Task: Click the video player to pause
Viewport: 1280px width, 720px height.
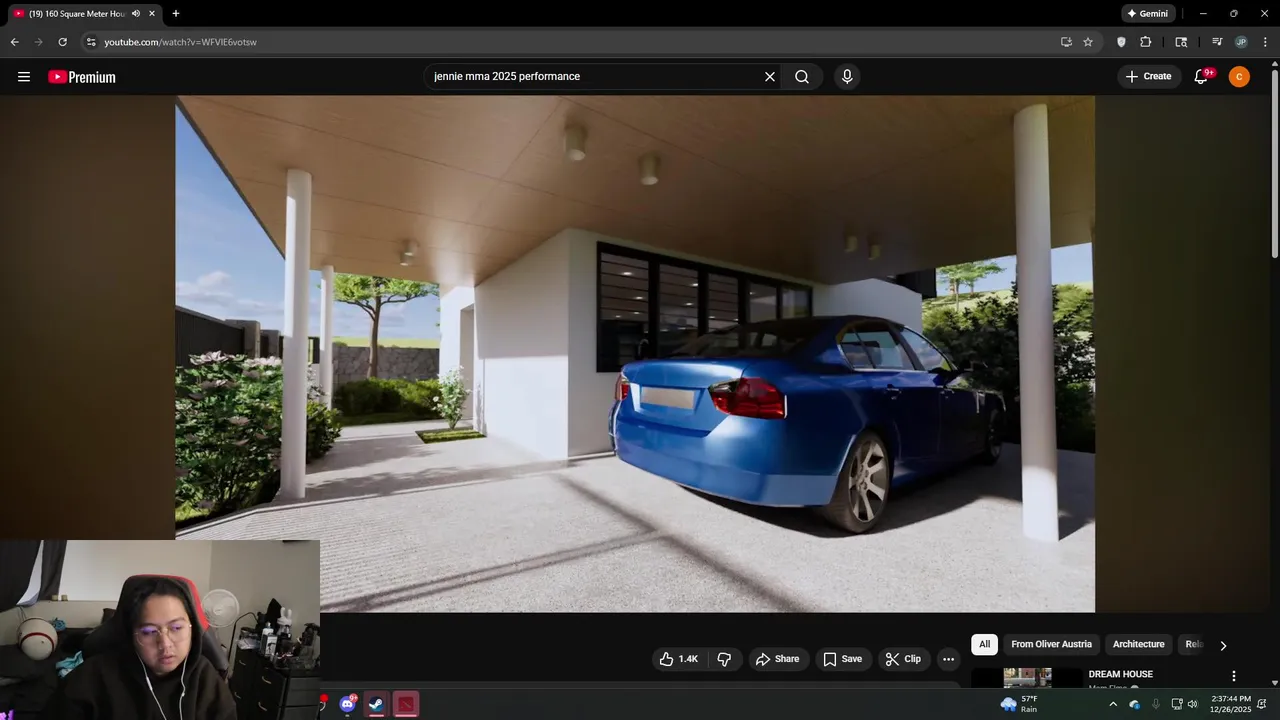Action: pyautogui.click(x=635, y=353)
